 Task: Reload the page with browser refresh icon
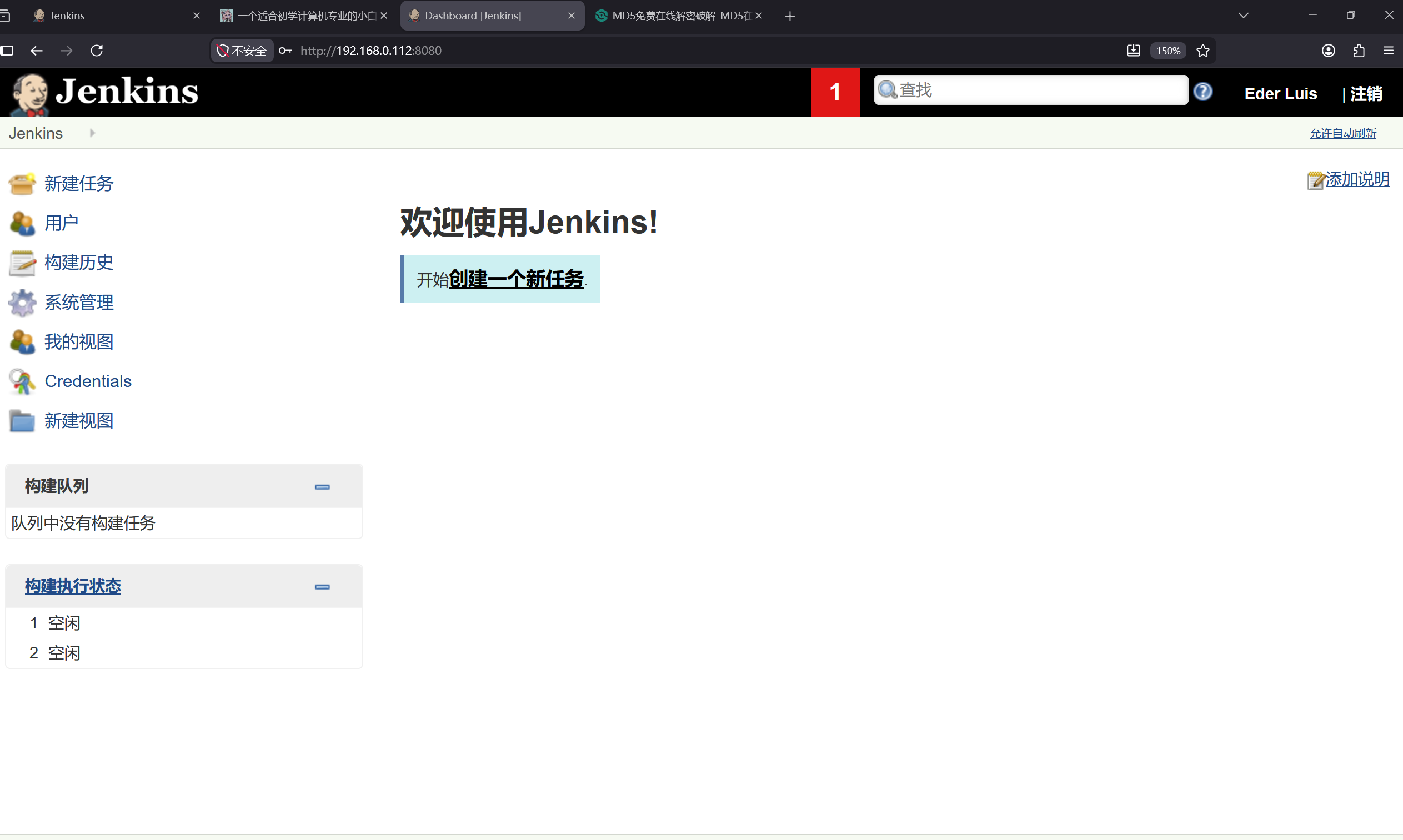[97, 51]
